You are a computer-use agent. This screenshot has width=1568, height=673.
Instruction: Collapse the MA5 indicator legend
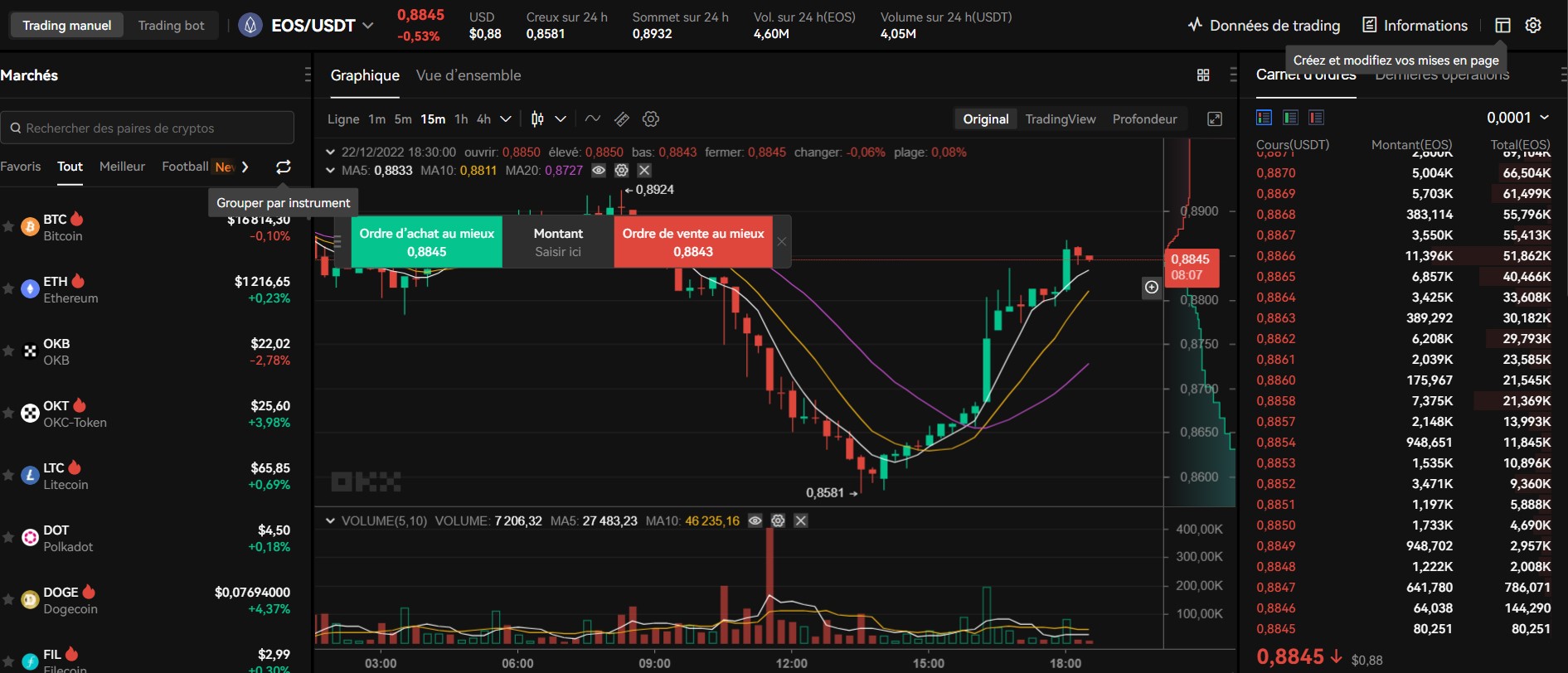pyautogui.click(x=330, y=171)
